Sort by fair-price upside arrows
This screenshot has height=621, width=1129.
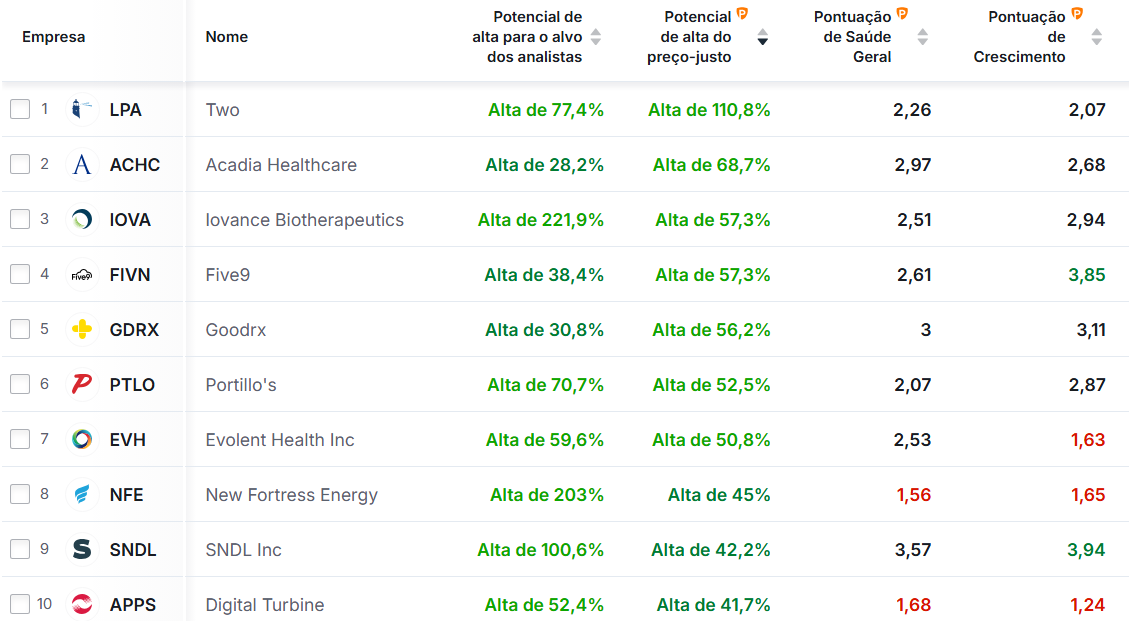(763, 37)
